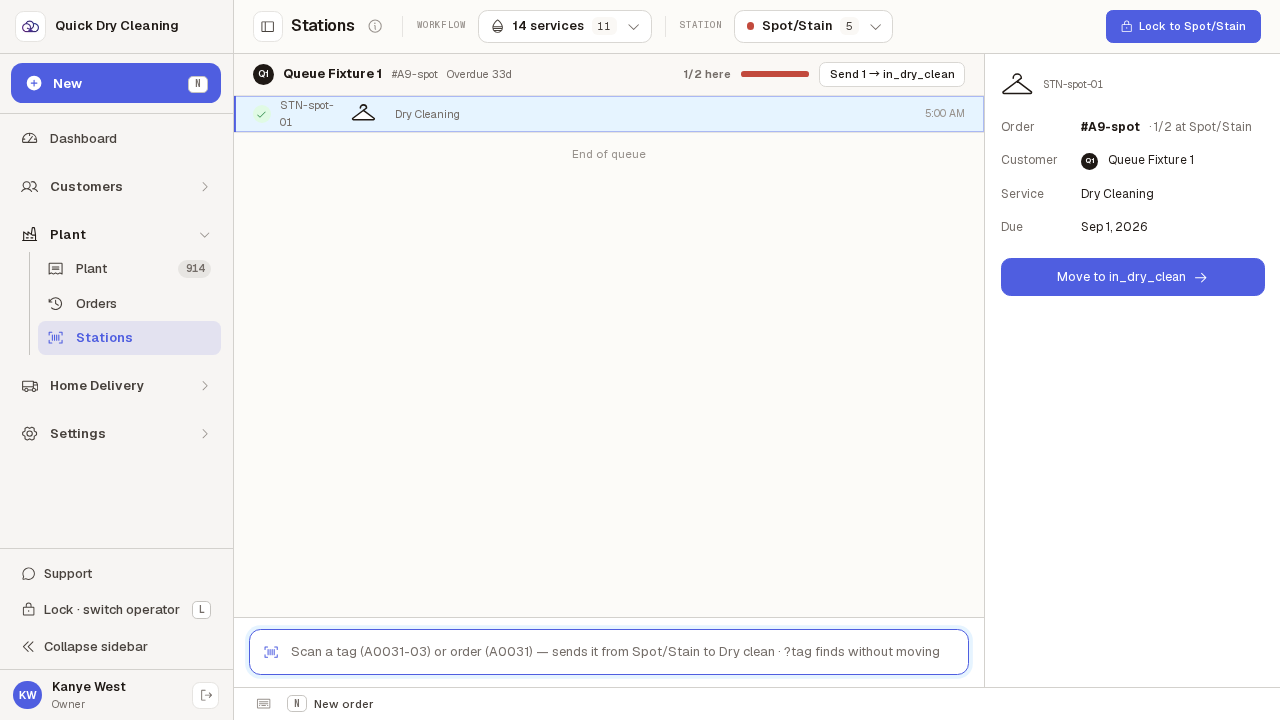Click the Q1 avatar in the queue header
Viewport: 1280px width, 720px height.
tap(263, 74)
